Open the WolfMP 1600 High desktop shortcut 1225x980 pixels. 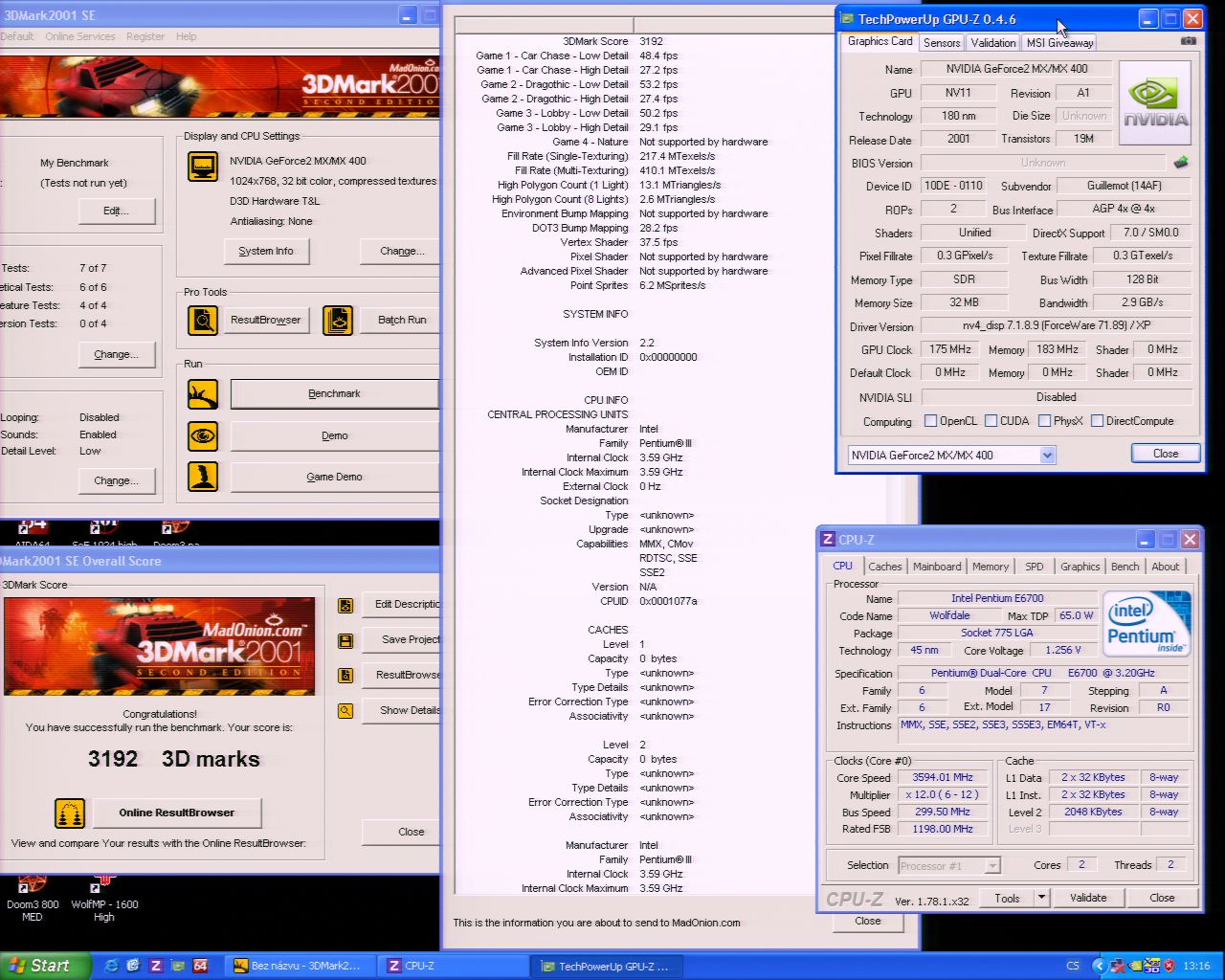pos(103,897)
